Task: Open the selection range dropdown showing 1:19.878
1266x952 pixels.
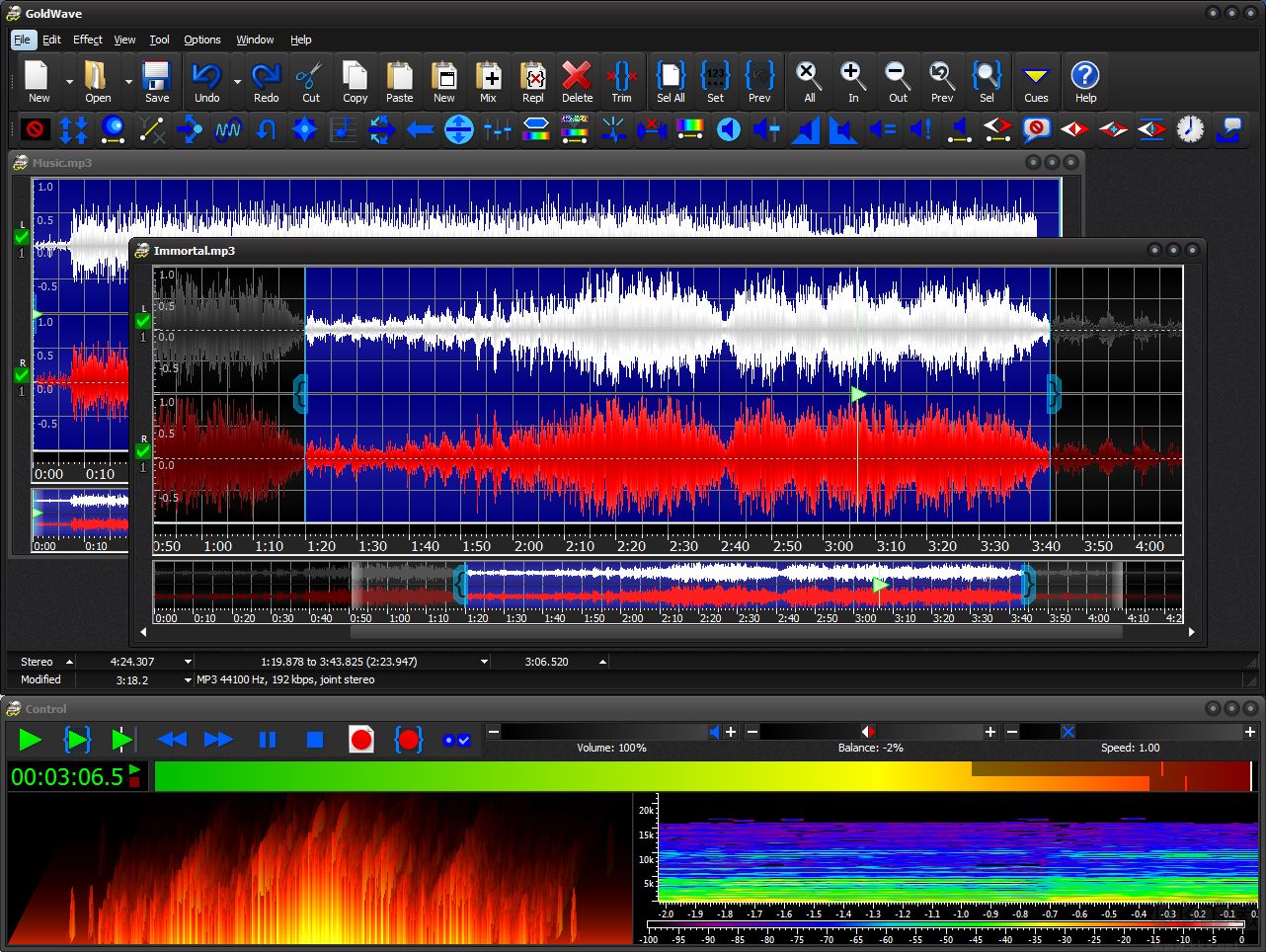Action: click(483, 662)
